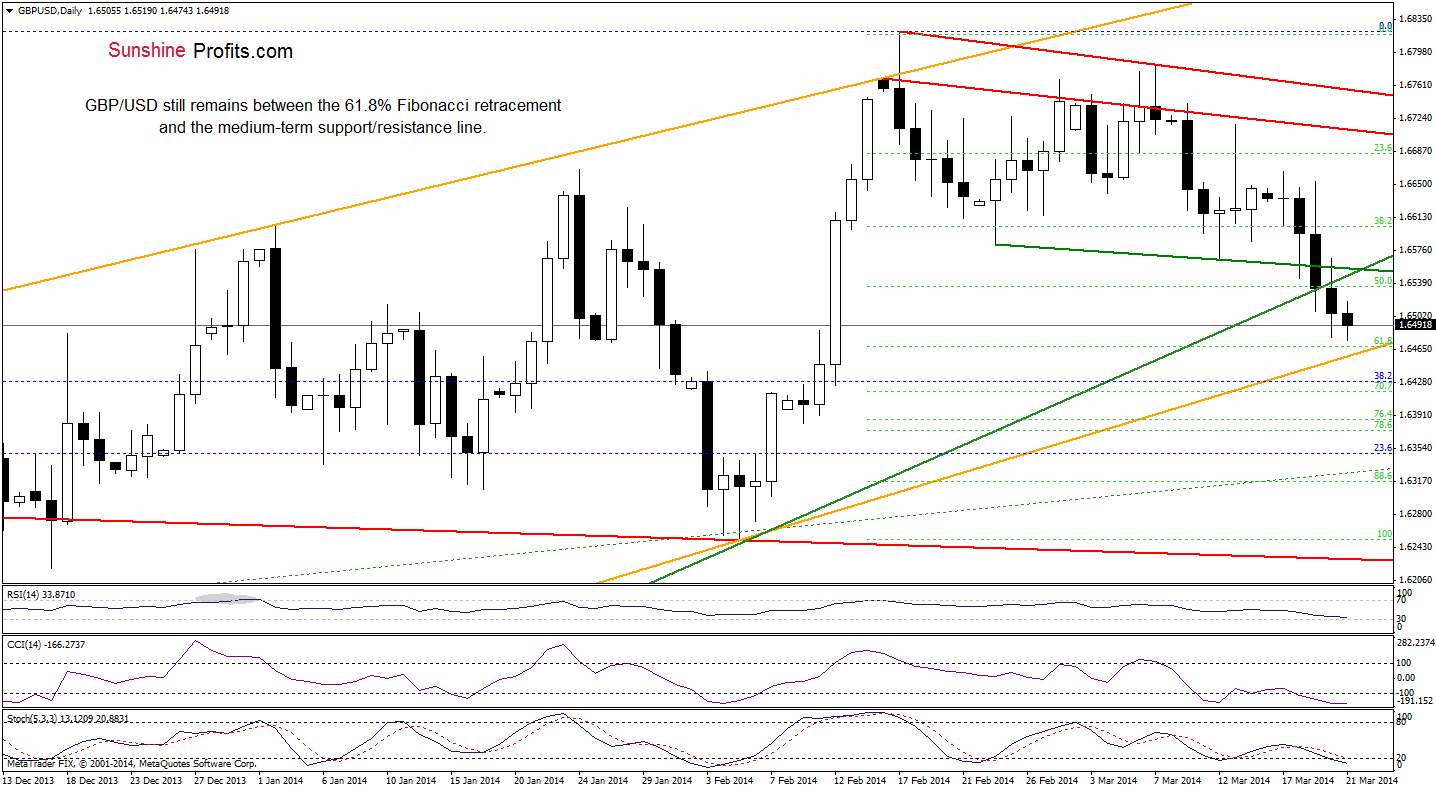Viewport: 1436px width, 789px height.
Task: Click price axis label 1.64280
Action: point(1416,382)
